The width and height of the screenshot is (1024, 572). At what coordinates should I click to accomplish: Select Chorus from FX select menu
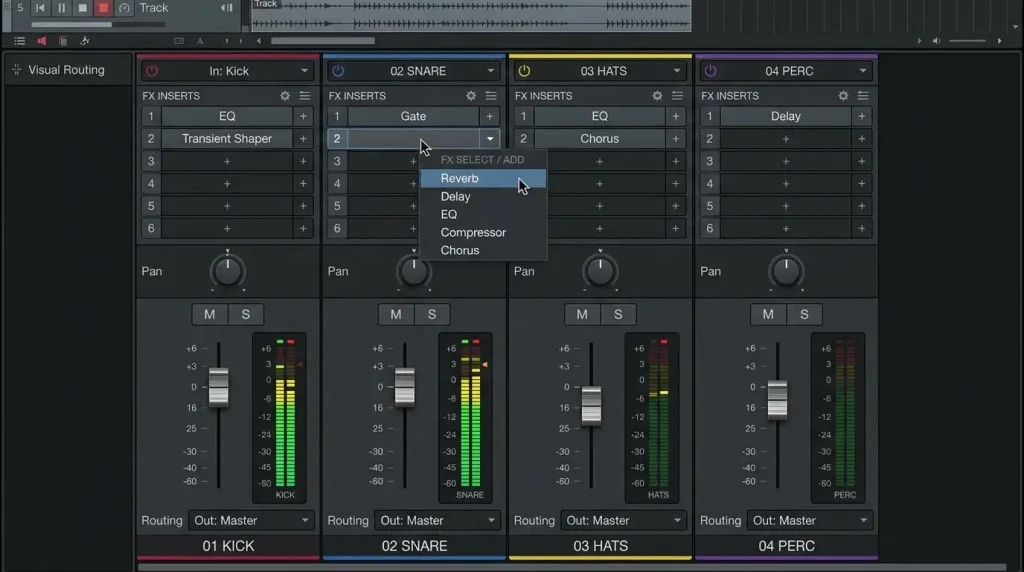coord(483,251)
